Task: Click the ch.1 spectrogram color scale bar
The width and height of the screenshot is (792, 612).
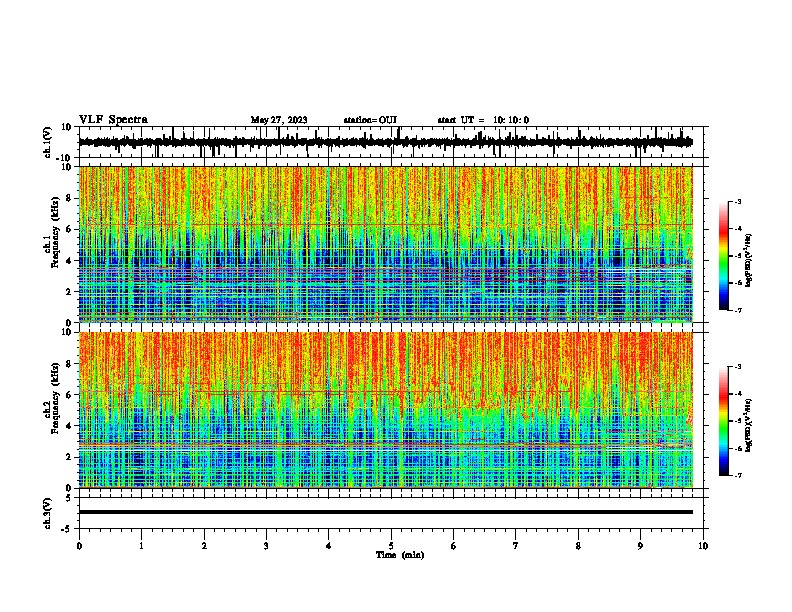Action: pyautogui.click(x=724, y=256)
